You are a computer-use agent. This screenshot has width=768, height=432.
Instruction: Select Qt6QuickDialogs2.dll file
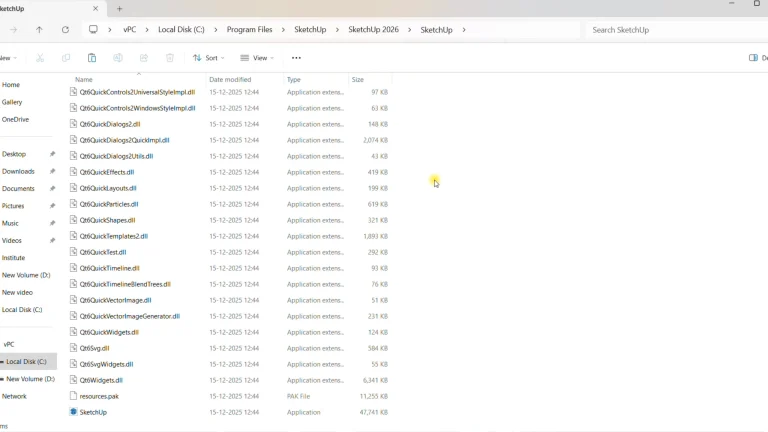[110, 124]
